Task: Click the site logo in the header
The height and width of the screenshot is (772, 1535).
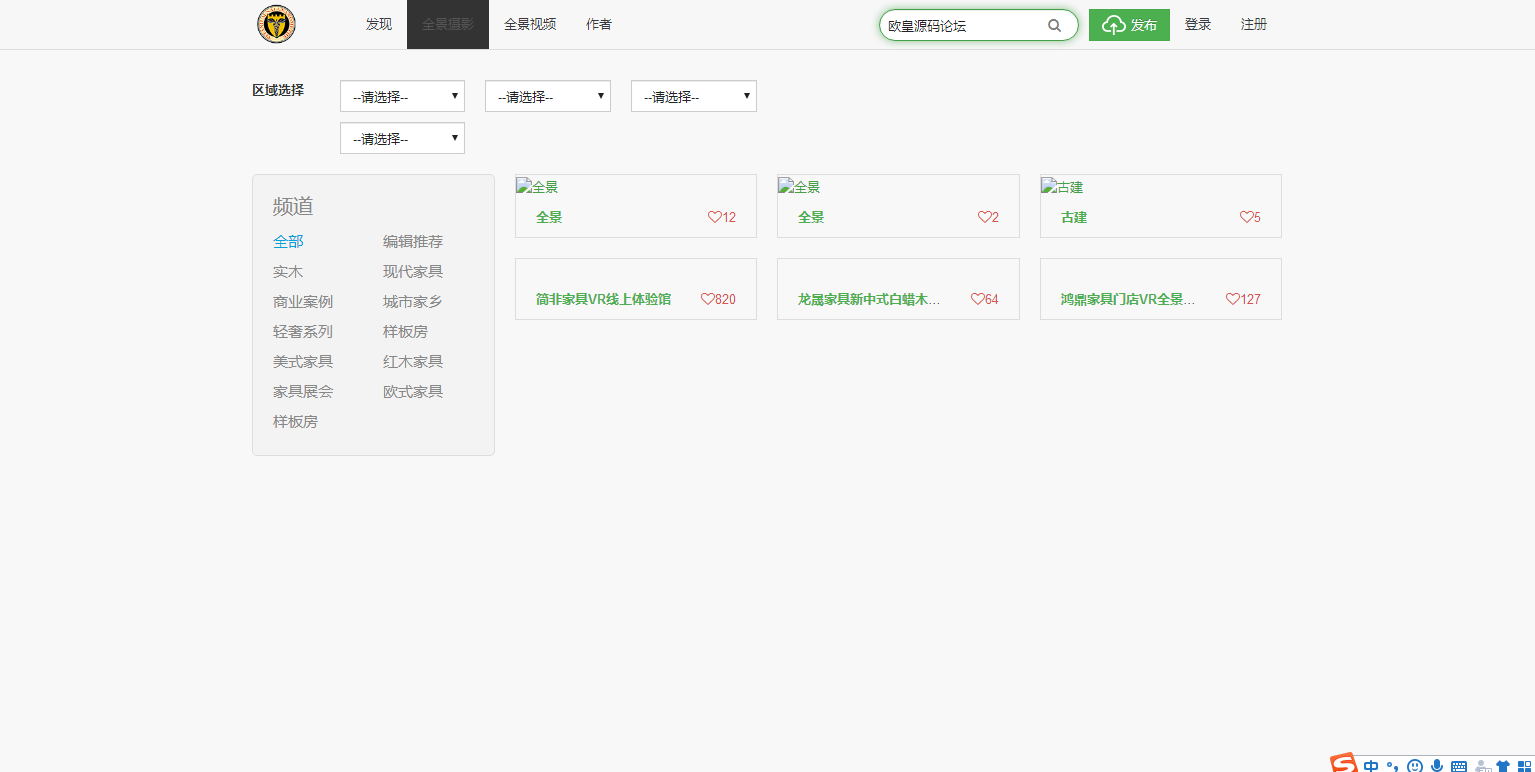Action: click(x=276, y=24)
